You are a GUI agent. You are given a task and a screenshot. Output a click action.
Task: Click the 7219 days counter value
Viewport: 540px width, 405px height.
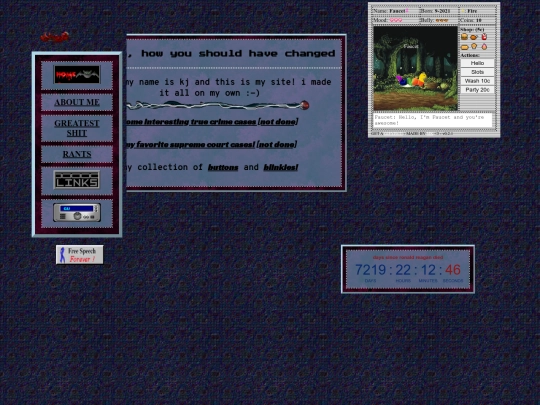[x=371, y=270]
